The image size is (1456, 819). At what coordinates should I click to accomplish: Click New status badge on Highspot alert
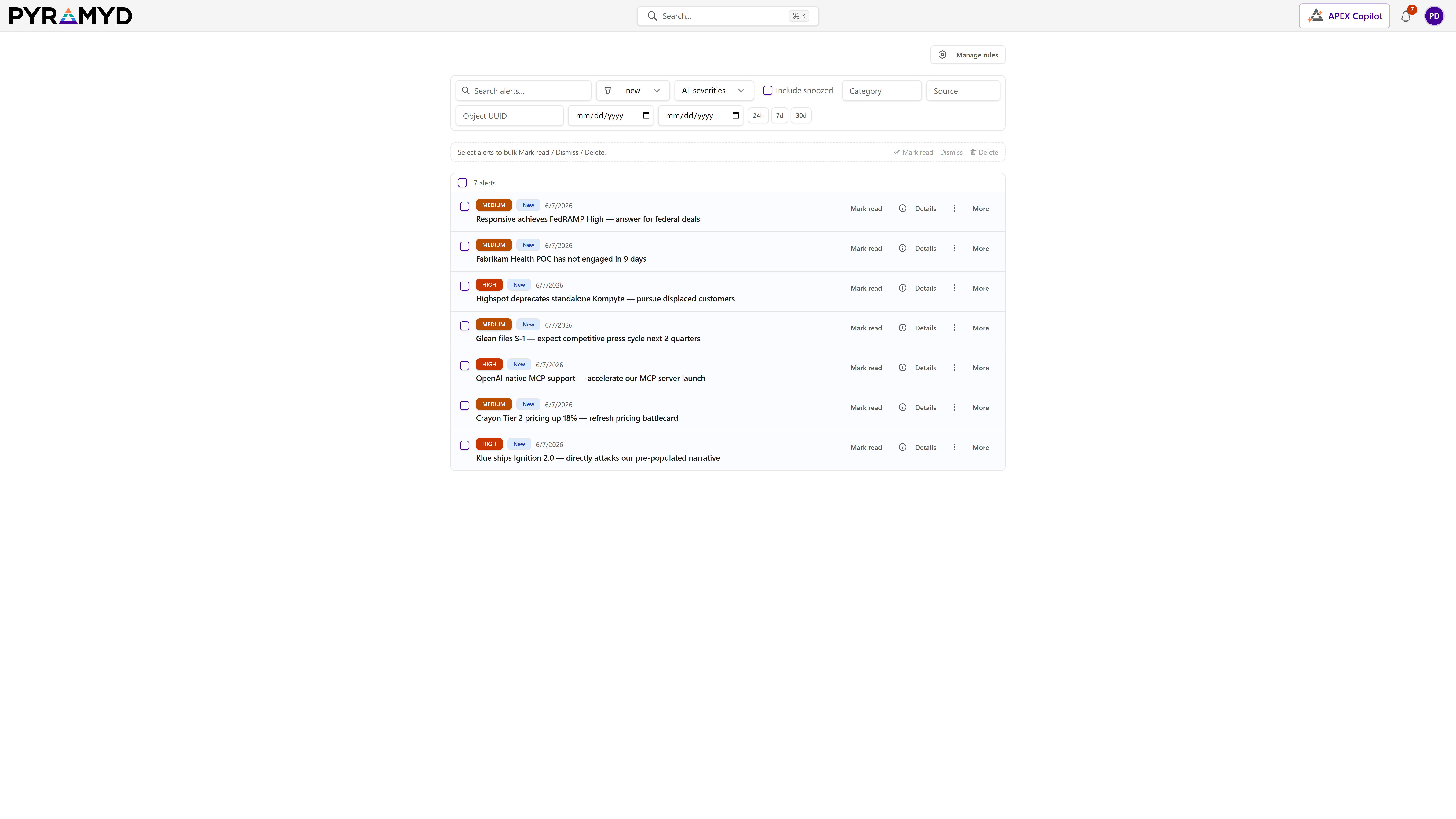pos(519,285)
